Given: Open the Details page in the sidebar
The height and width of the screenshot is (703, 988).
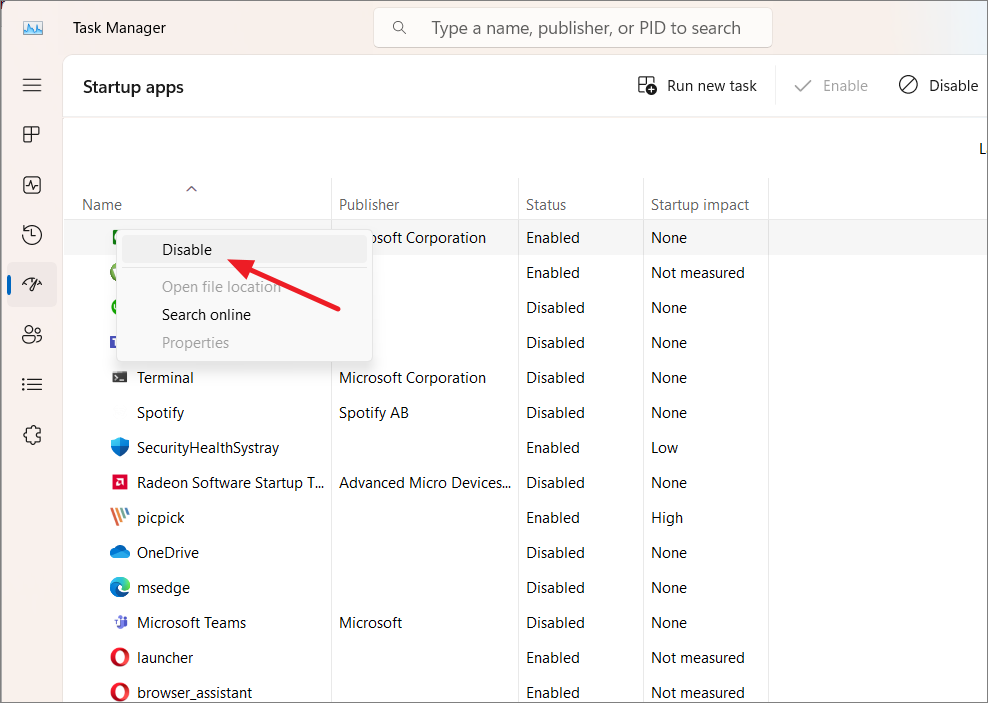Looking at the screenshot, I should click(31, 384).
